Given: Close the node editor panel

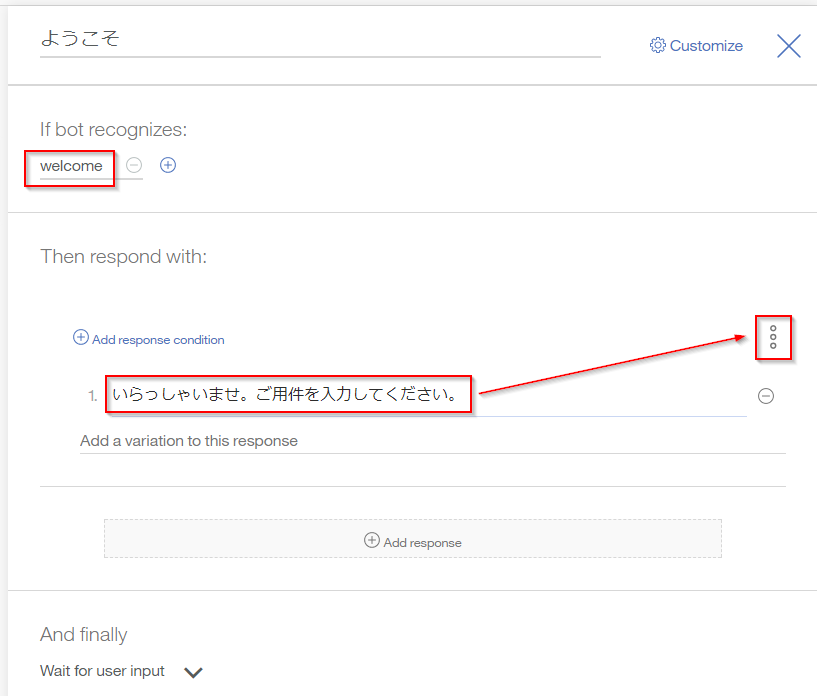Looking at the screenshot, I should 788,46.
